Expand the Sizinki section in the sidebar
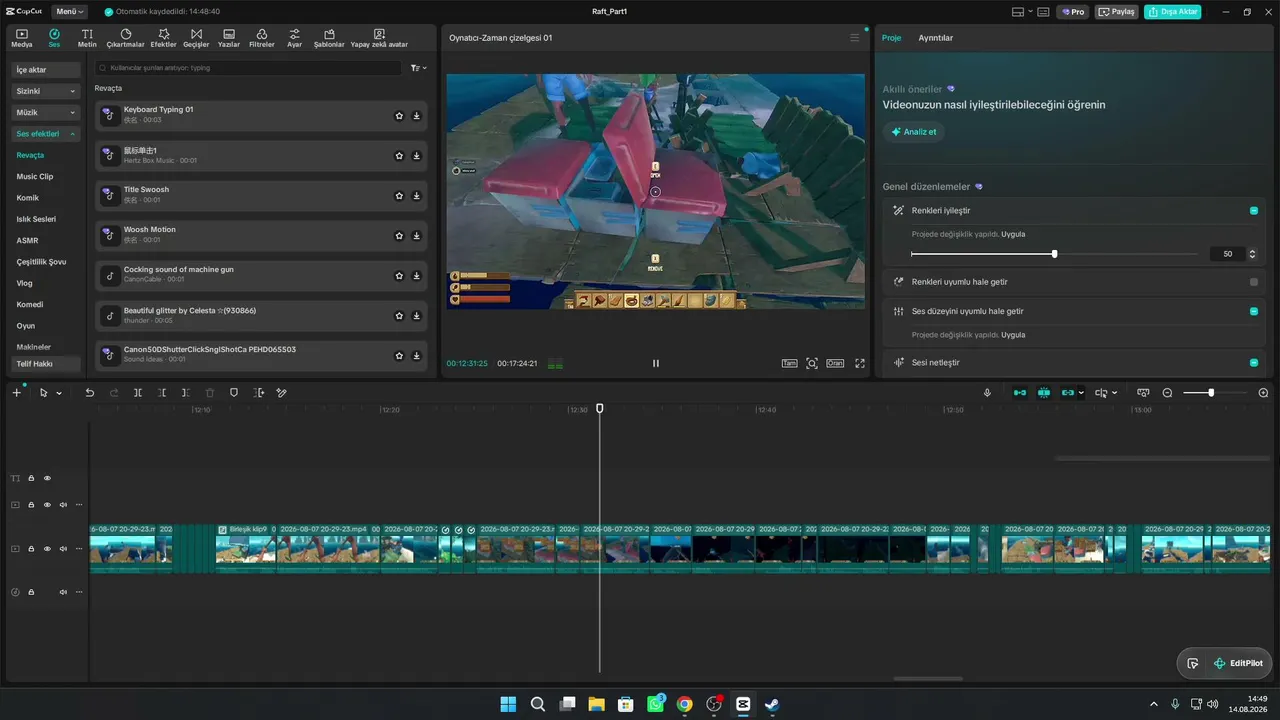The height and width of the screenshot is (720, 1280). tap(46, 91)
